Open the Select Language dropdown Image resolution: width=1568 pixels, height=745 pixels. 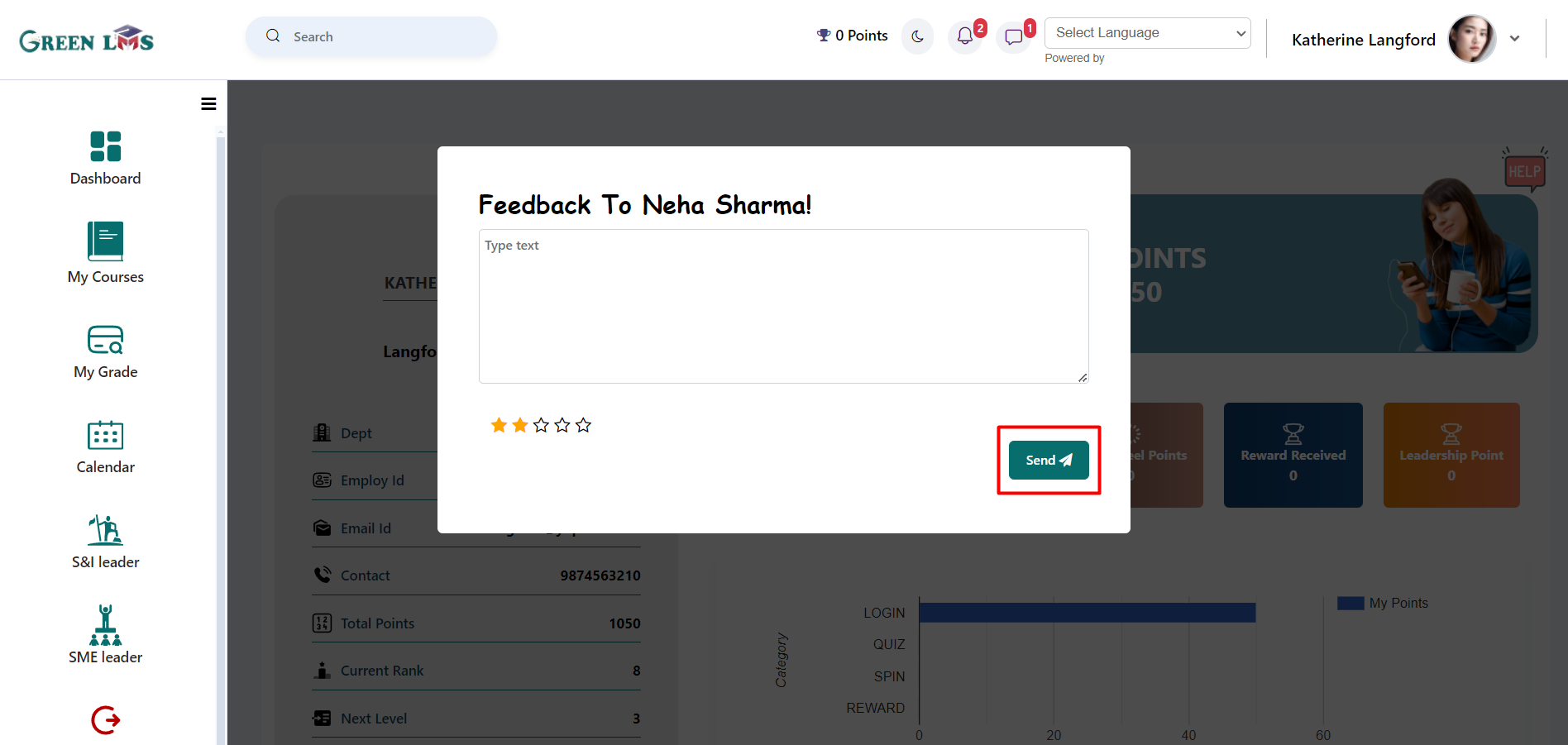(x=1148, y=33)
